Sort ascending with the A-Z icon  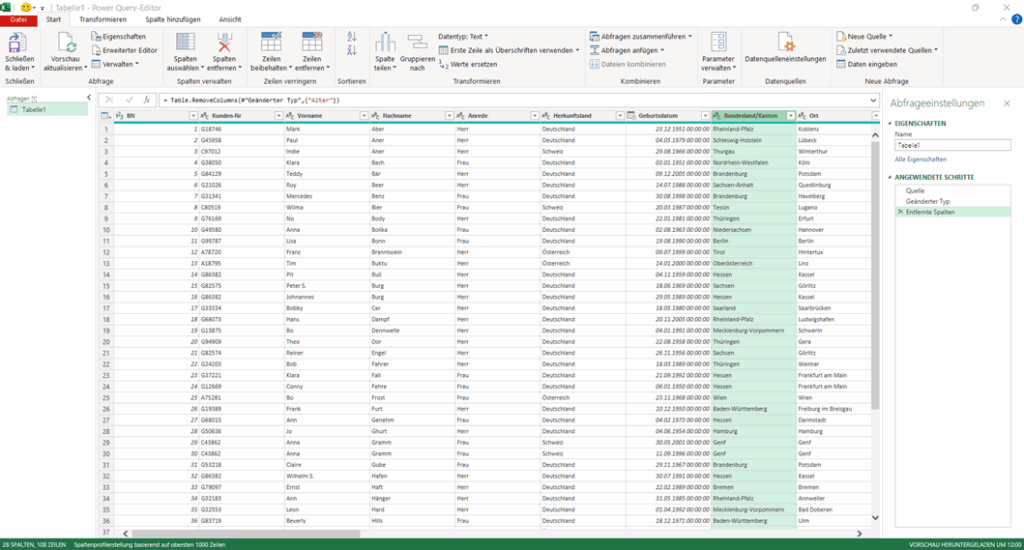tap(351, 36)
